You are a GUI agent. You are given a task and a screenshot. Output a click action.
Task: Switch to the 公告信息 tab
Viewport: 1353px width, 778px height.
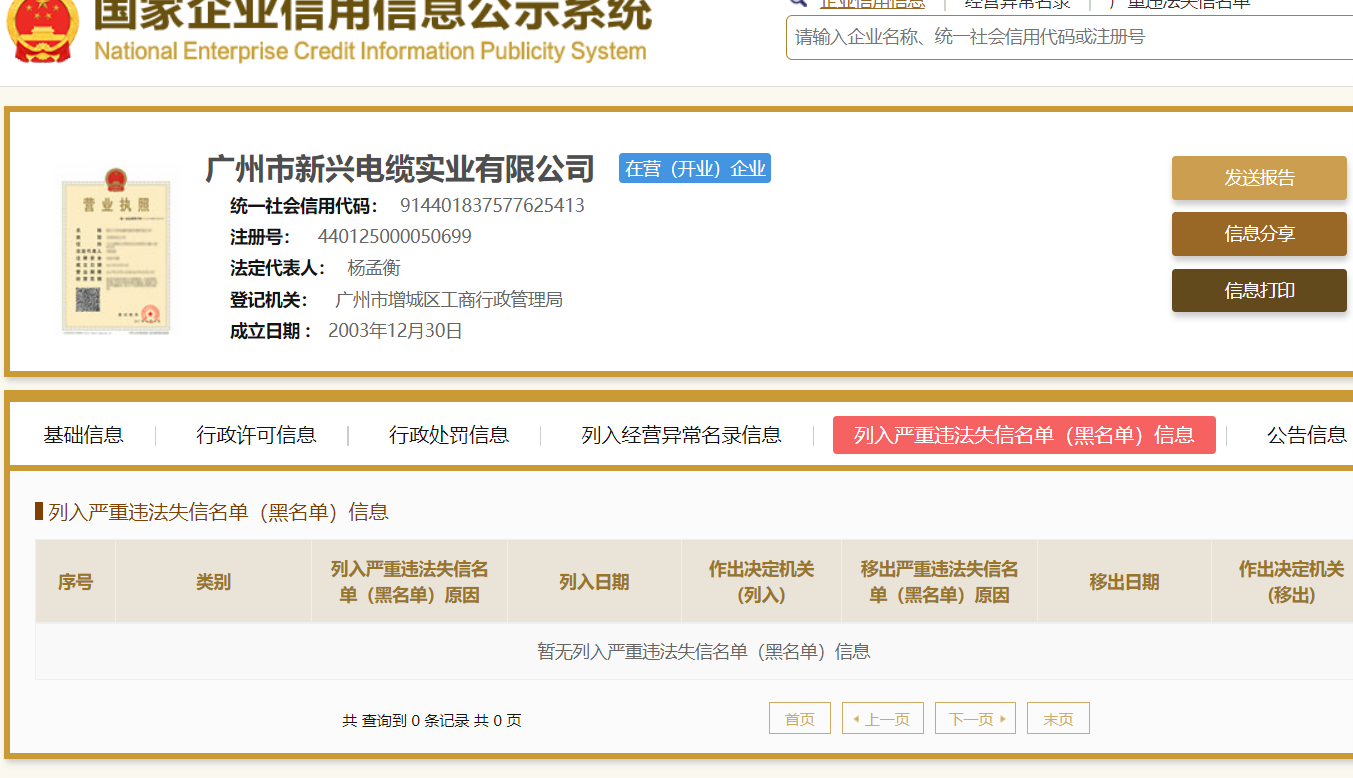(x=1307, y=435)
